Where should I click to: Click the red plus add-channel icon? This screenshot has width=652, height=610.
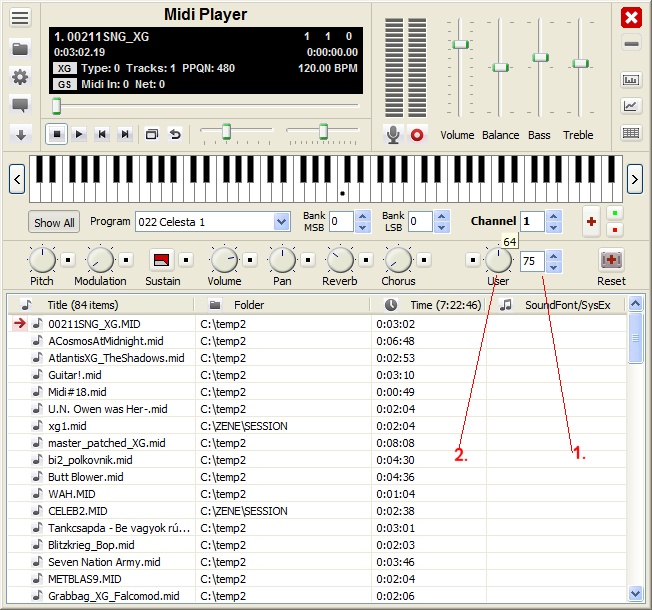pyautogui.click(x=591, y=222)
